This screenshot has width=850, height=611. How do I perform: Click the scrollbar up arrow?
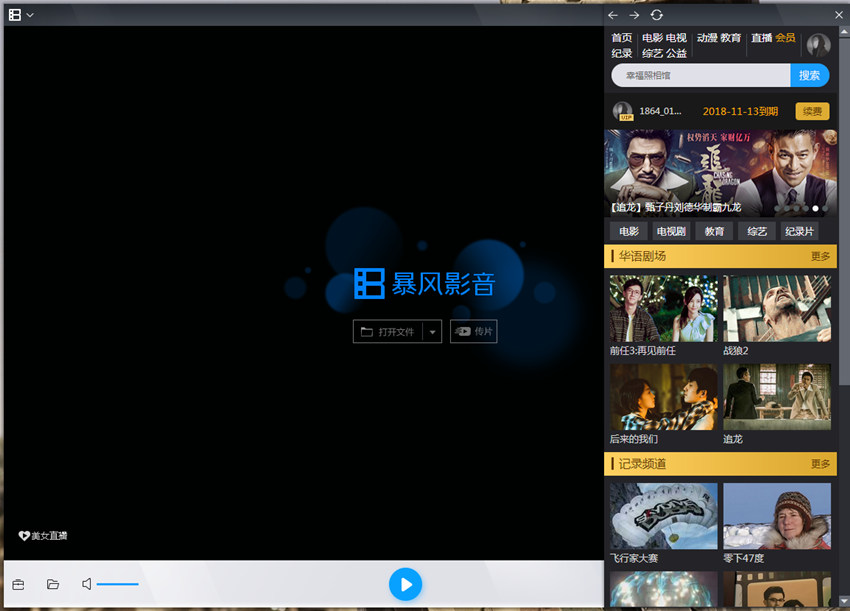tap(845, 32)
